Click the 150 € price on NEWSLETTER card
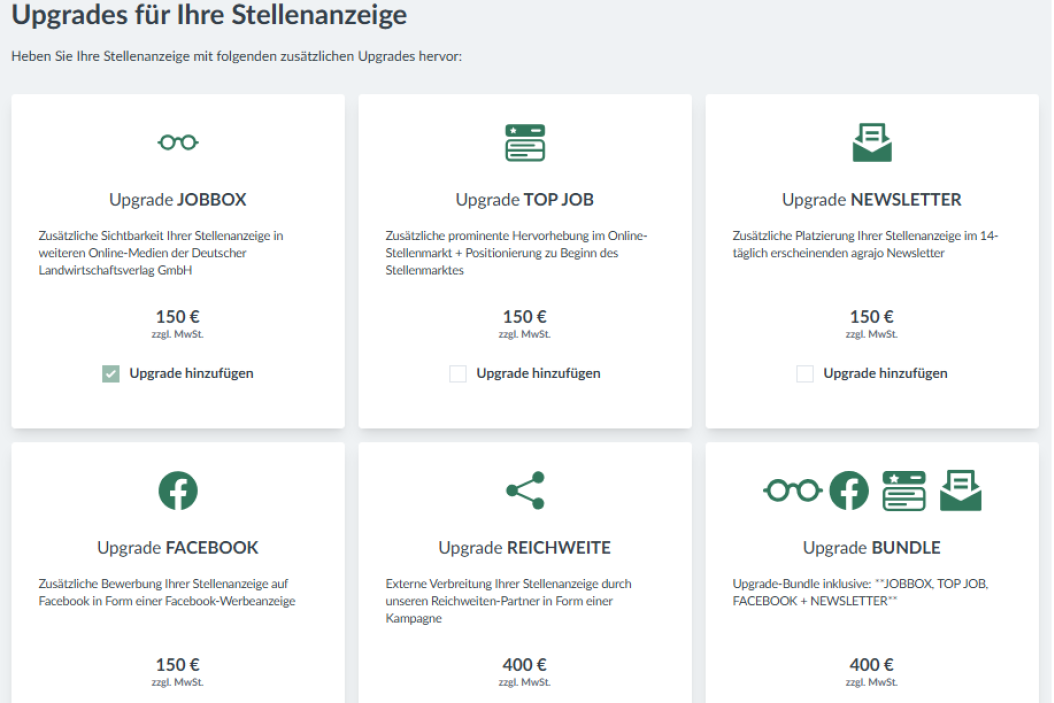 872,317
